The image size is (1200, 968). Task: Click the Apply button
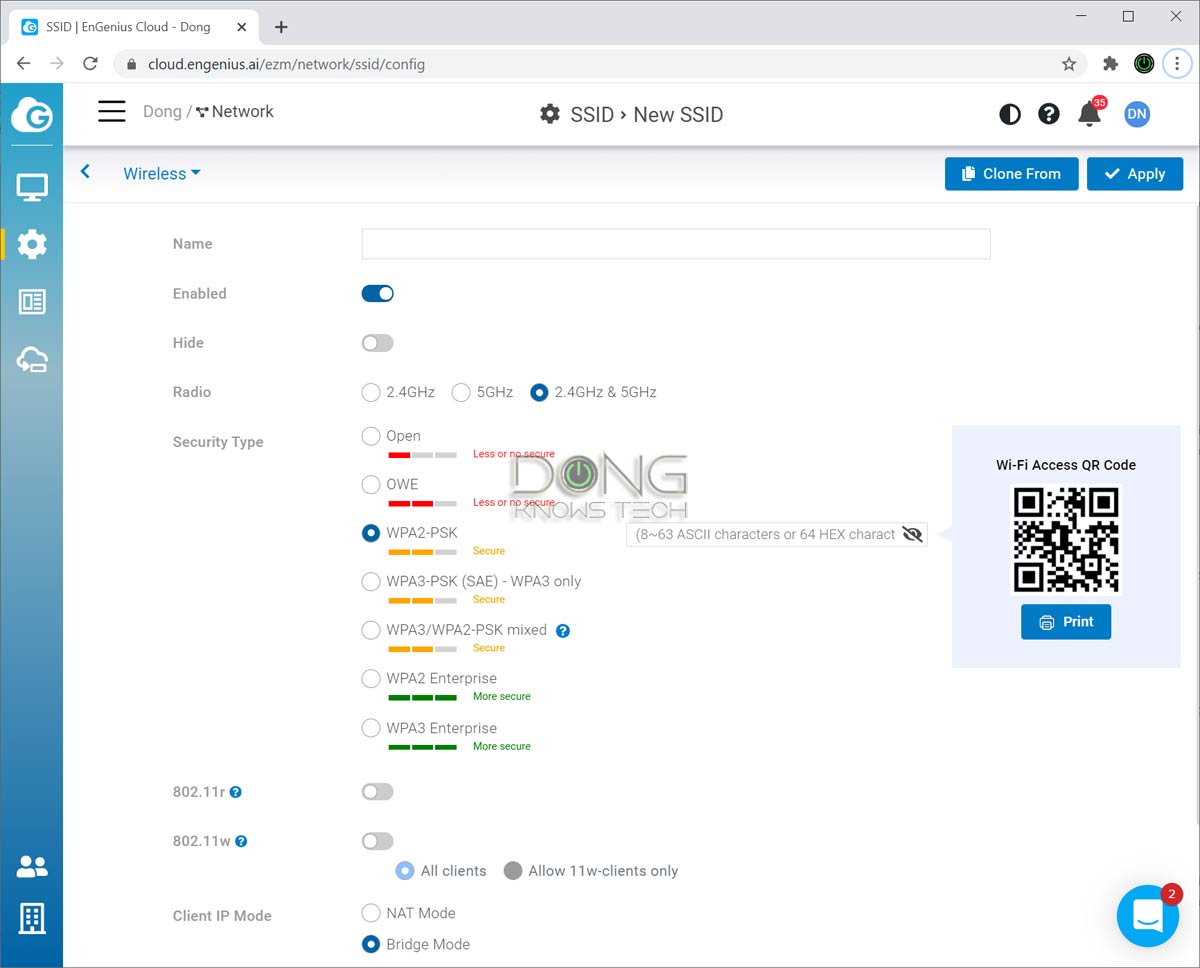point(1134,174)
